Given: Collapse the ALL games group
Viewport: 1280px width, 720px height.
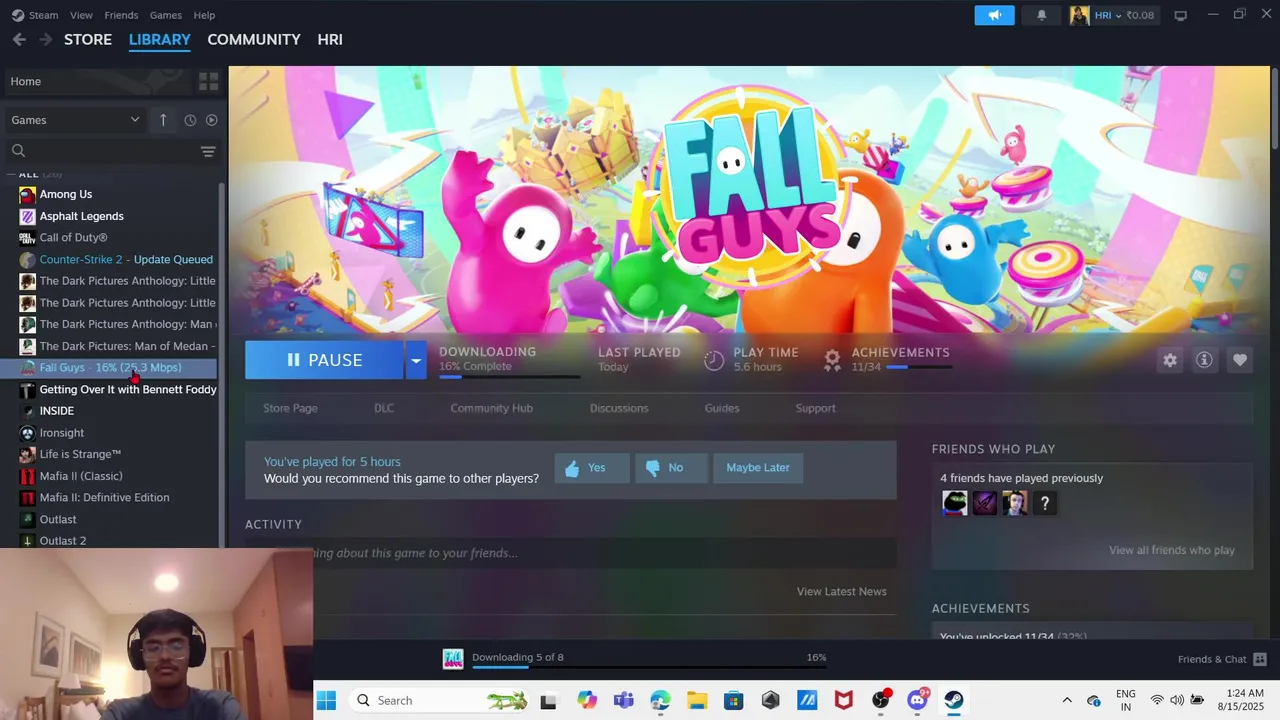Looking at the screenshot, I should click(12, 174).
